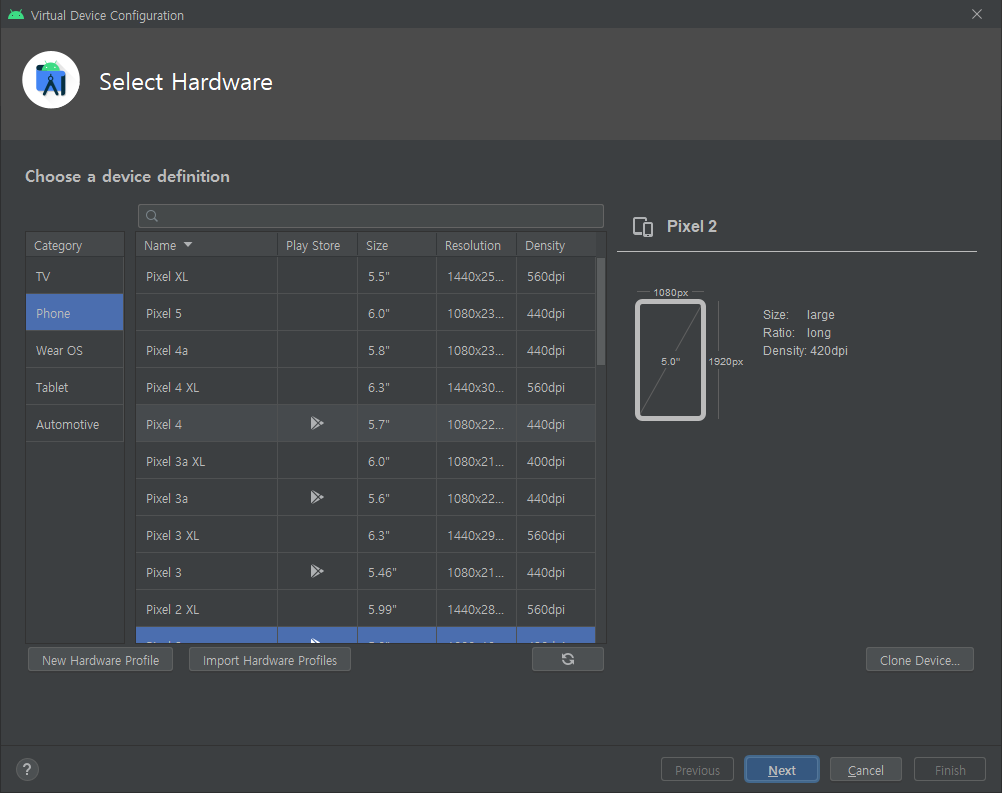The image size is (1002, 793).
Task: Click the Play Store icon in Pixel 4 row
Action: [317, 423]
